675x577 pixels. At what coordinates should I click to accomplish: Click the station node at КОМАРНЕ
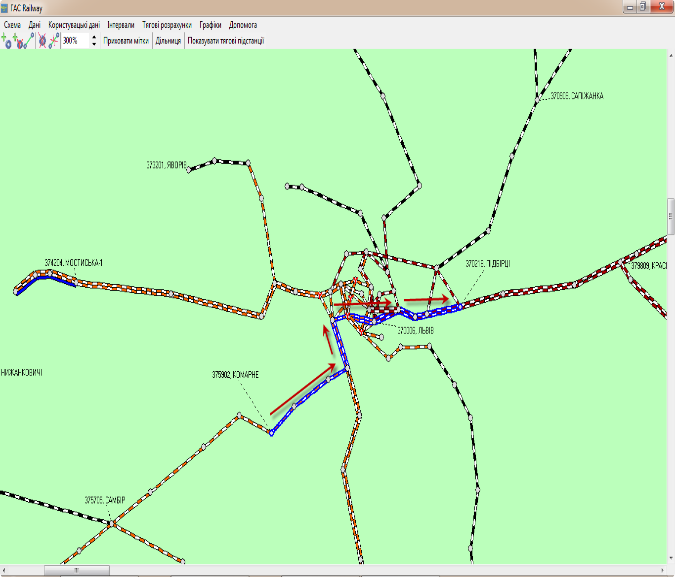point(270,433)
